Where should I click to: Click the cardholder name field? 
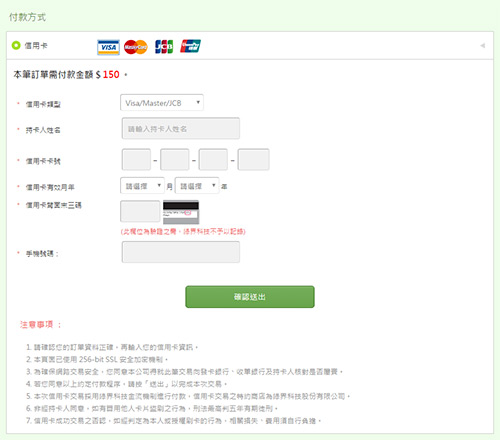coord(181,128)
